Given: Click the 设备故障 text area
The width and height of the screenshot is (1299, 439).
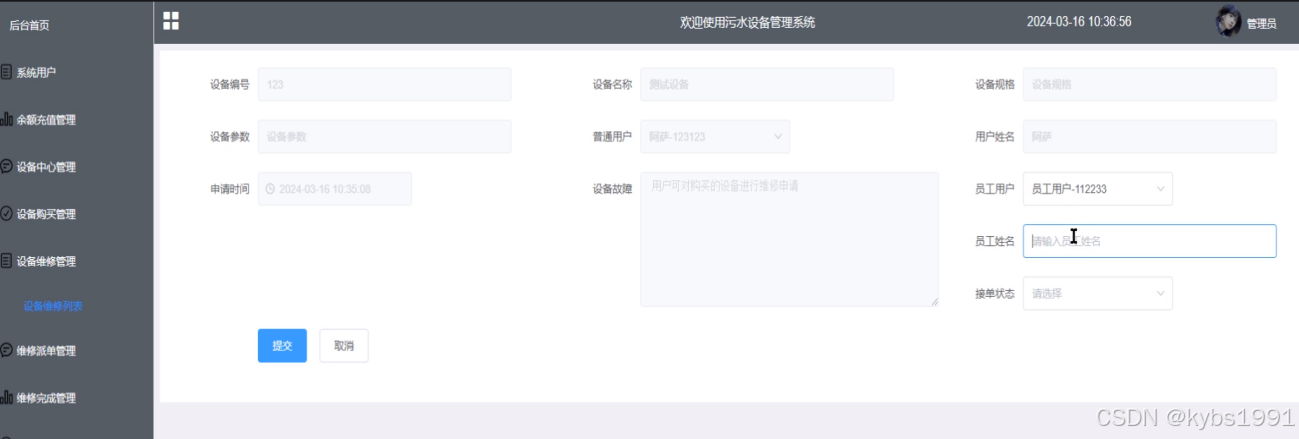Looking at the screenshot, I should pyautogui.click(x=789, y=239).
